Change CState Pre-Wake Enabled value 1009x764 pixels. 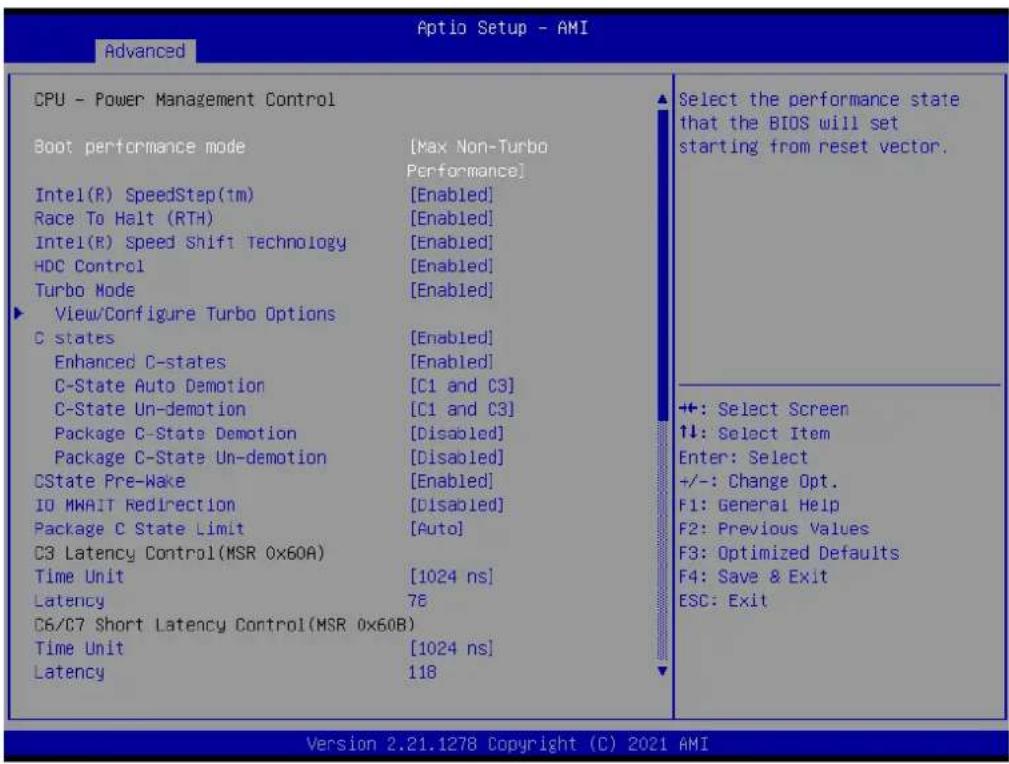[x=451, y=481]
